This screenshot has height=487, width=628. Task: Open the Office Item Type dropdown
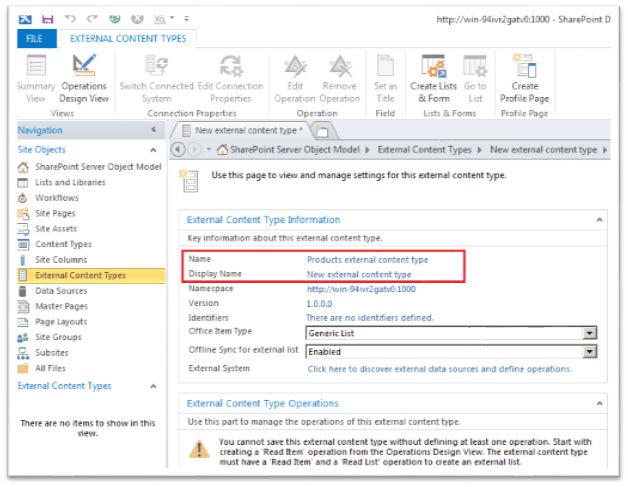click(589, 333)
